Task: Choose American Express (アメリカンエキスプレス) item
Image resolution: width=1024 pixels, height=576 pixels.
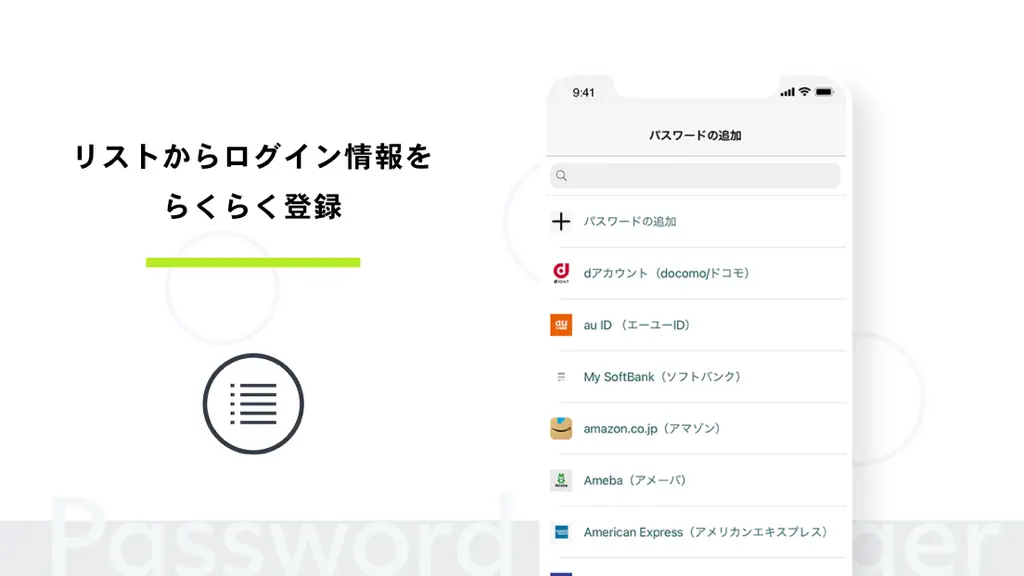Action: [x=696, y=532]
